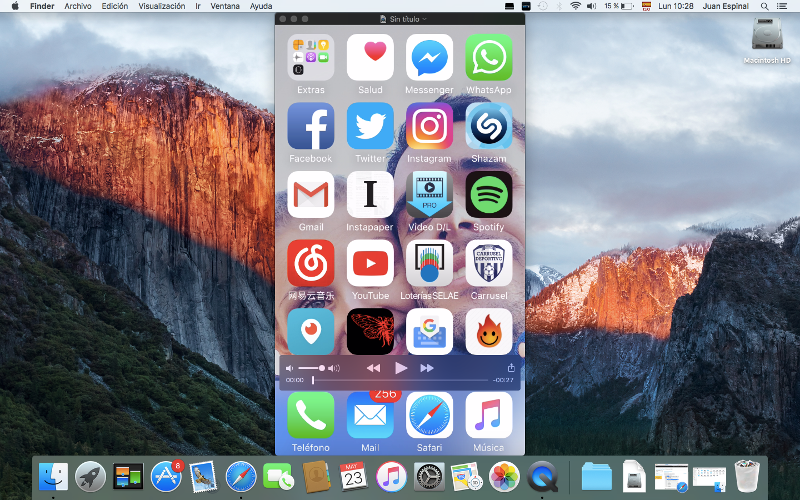Screen dimensions: 800x500
Task: Open the Ventana menu
Action: [x=225, y=6]
